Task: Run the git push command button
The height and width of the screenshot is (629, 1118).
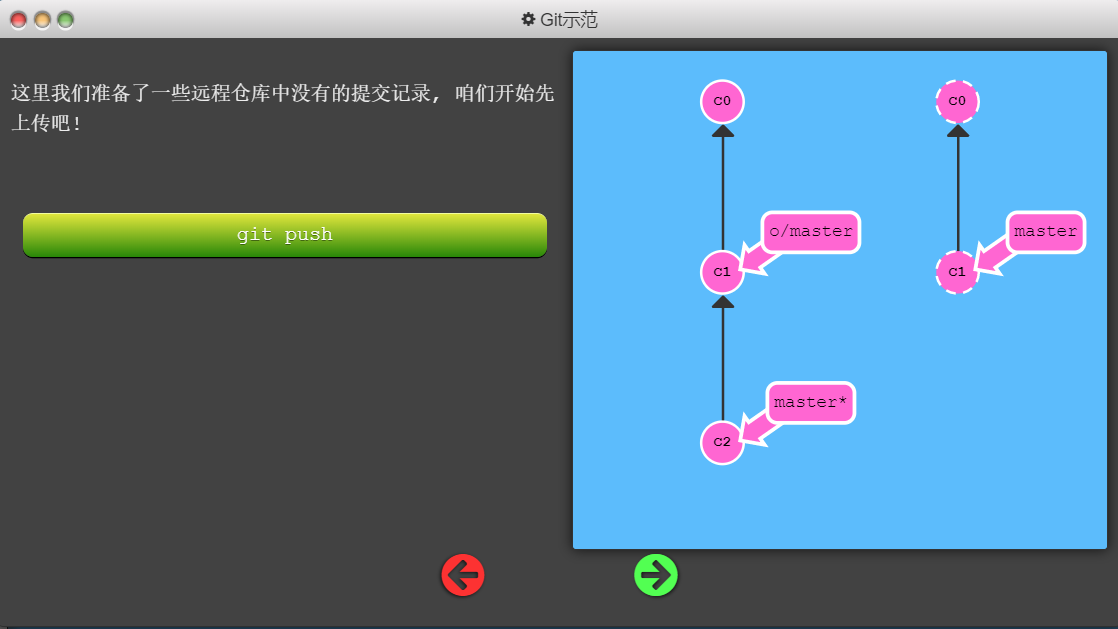Action: point(284,235)
